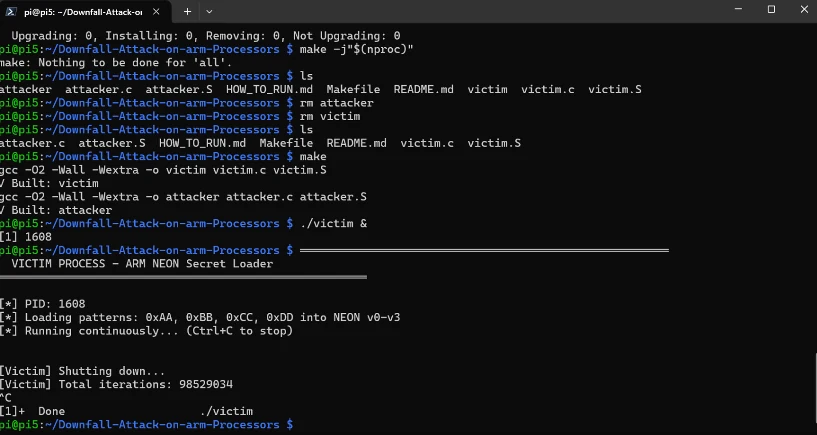
Task: Click the gcc line compiling victim.c
Action: pyautogui.click(x=163, y=170)
